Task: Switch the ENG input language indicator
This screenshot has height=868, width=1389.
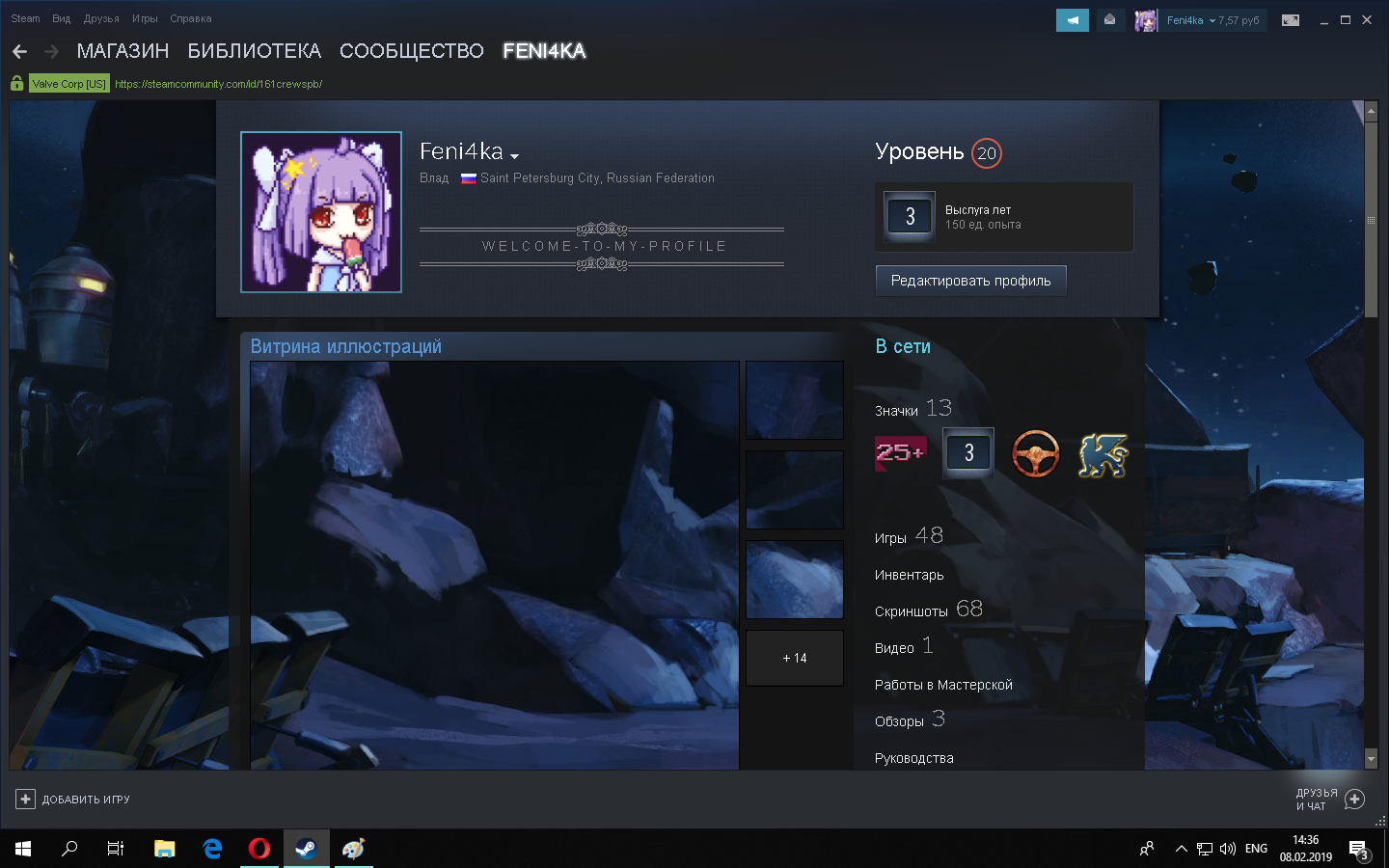Action: point(1256,849)
